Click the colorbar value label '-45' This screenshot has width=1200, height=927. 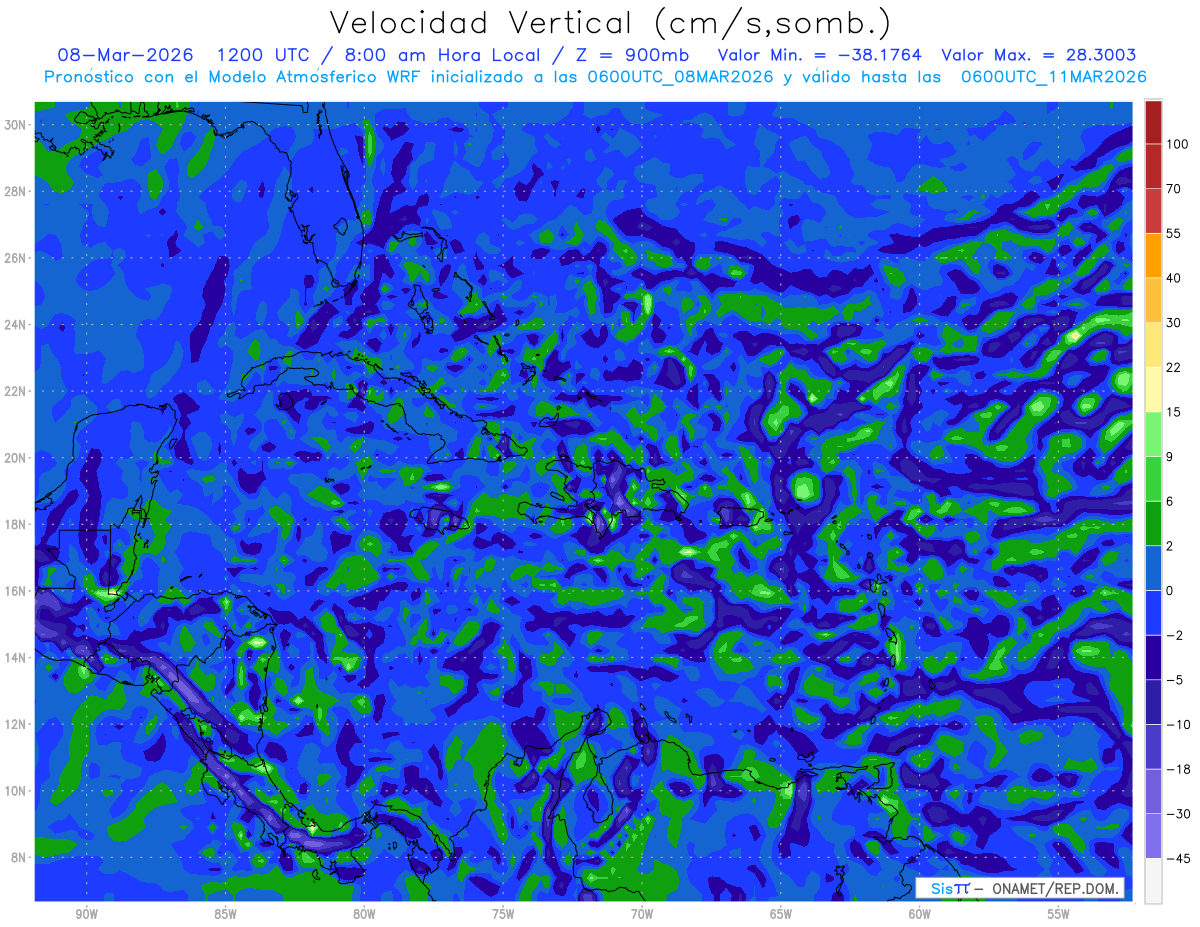(x=1178, y=858)
